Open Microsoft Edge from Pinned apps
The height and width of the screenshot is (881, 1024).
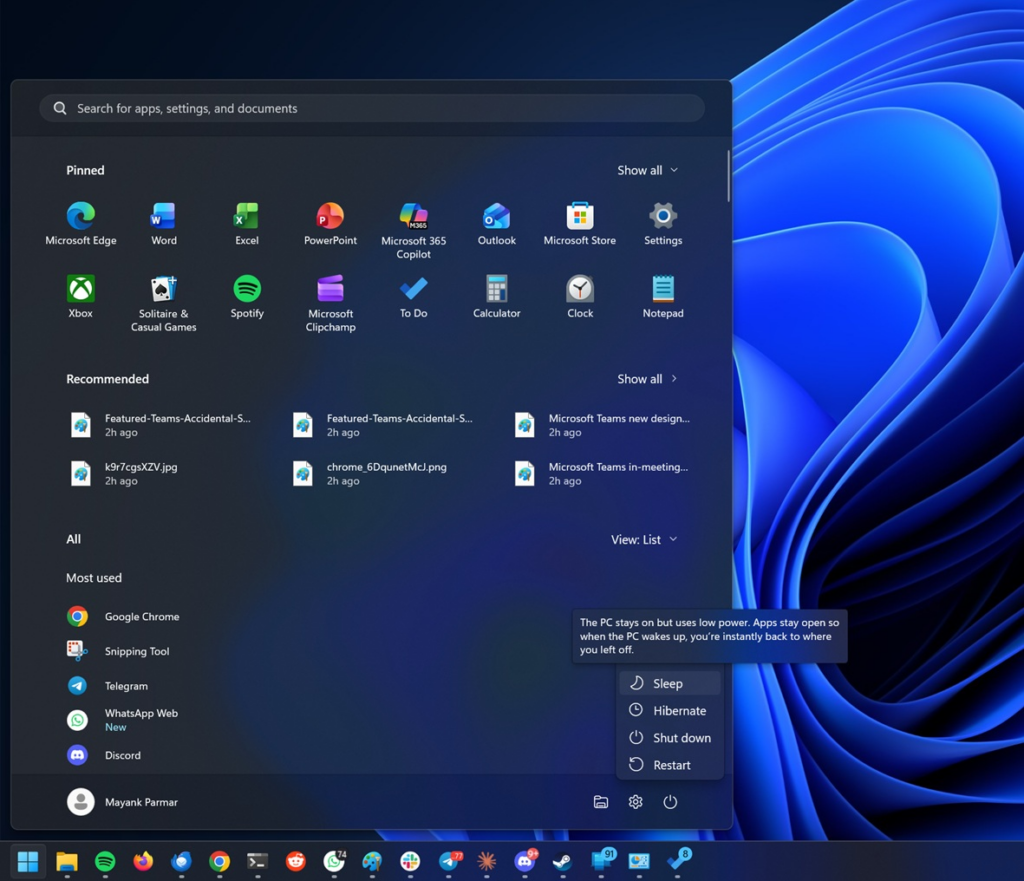pyautogui.click(x=81, y=224)
